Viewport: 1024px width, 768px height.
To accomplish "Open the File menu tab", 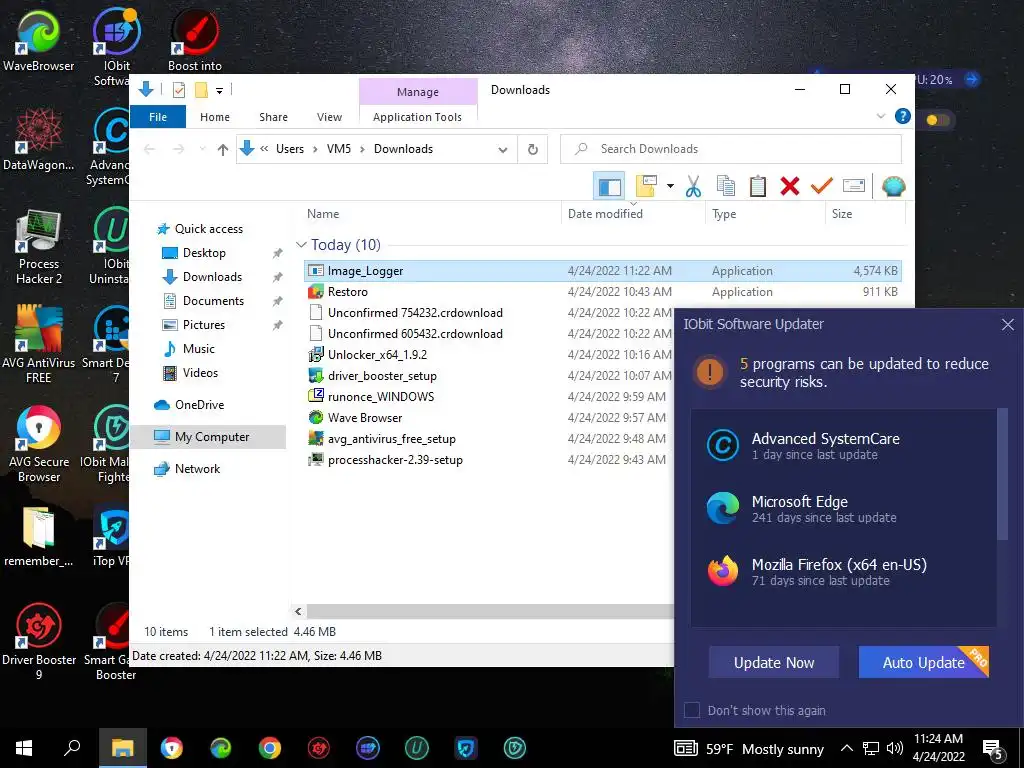I will (158, 117).
